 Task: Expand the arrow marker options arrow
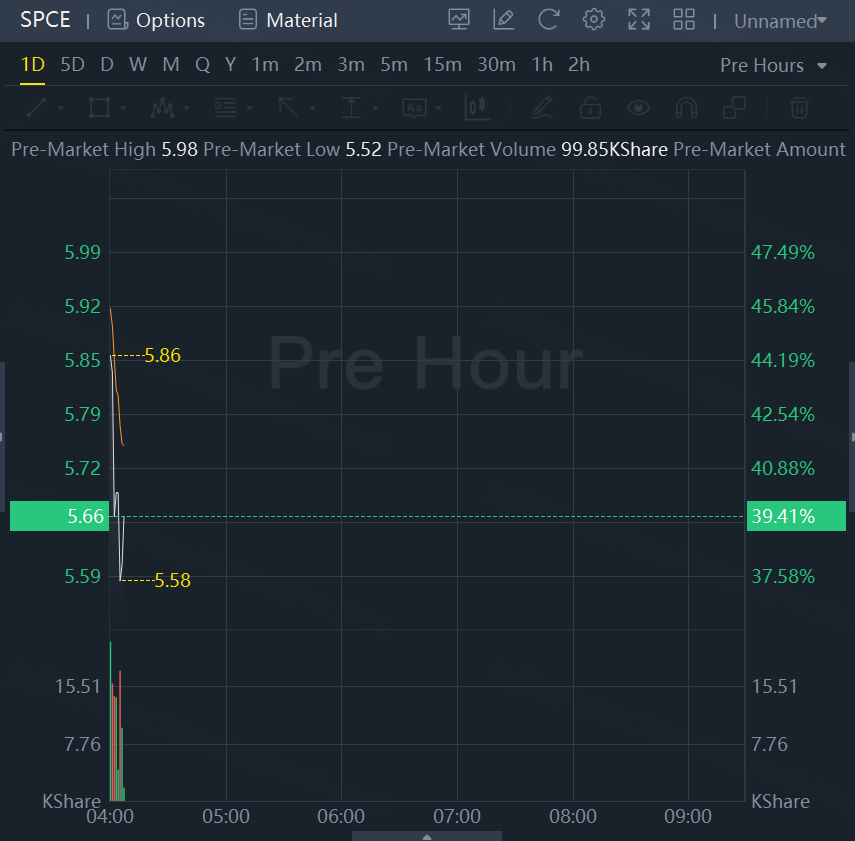click(312, 108)
